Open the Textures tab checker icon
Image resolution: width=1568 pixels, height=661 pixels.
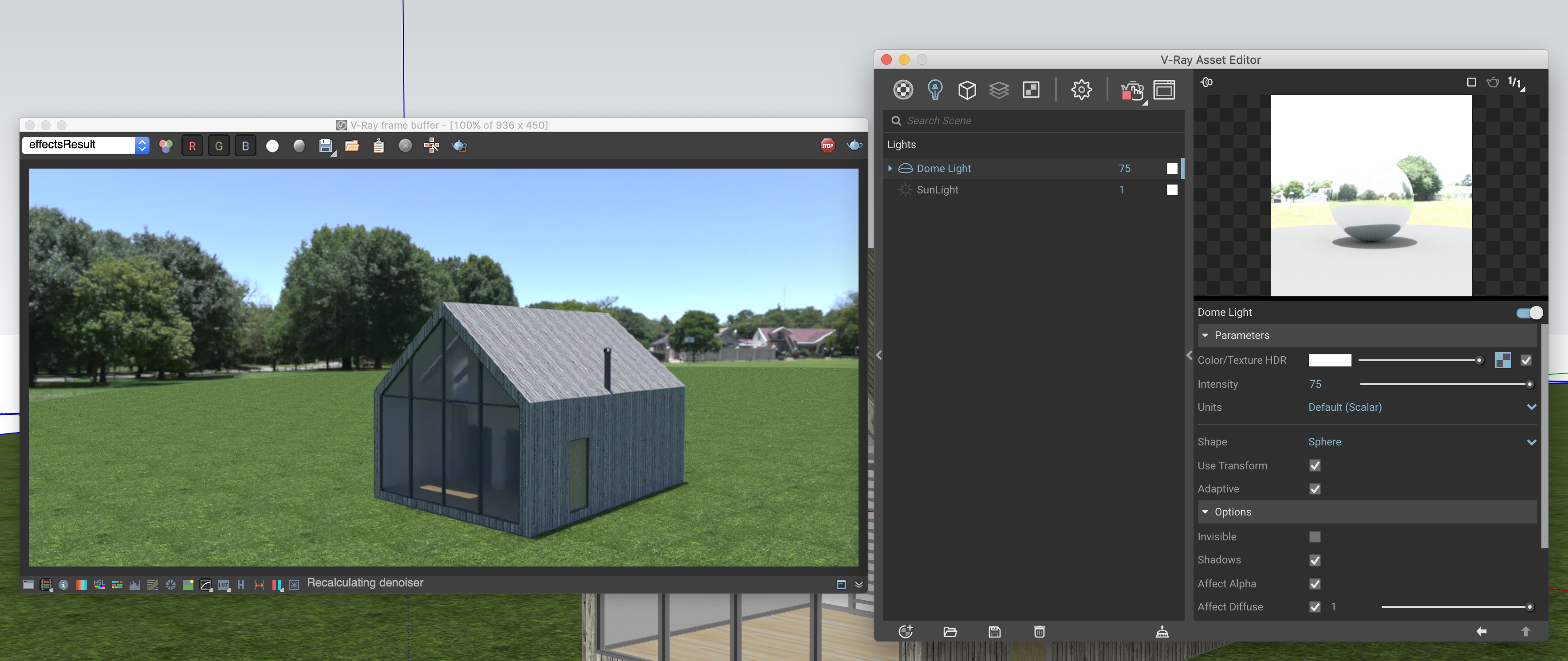pos(1031,90)
